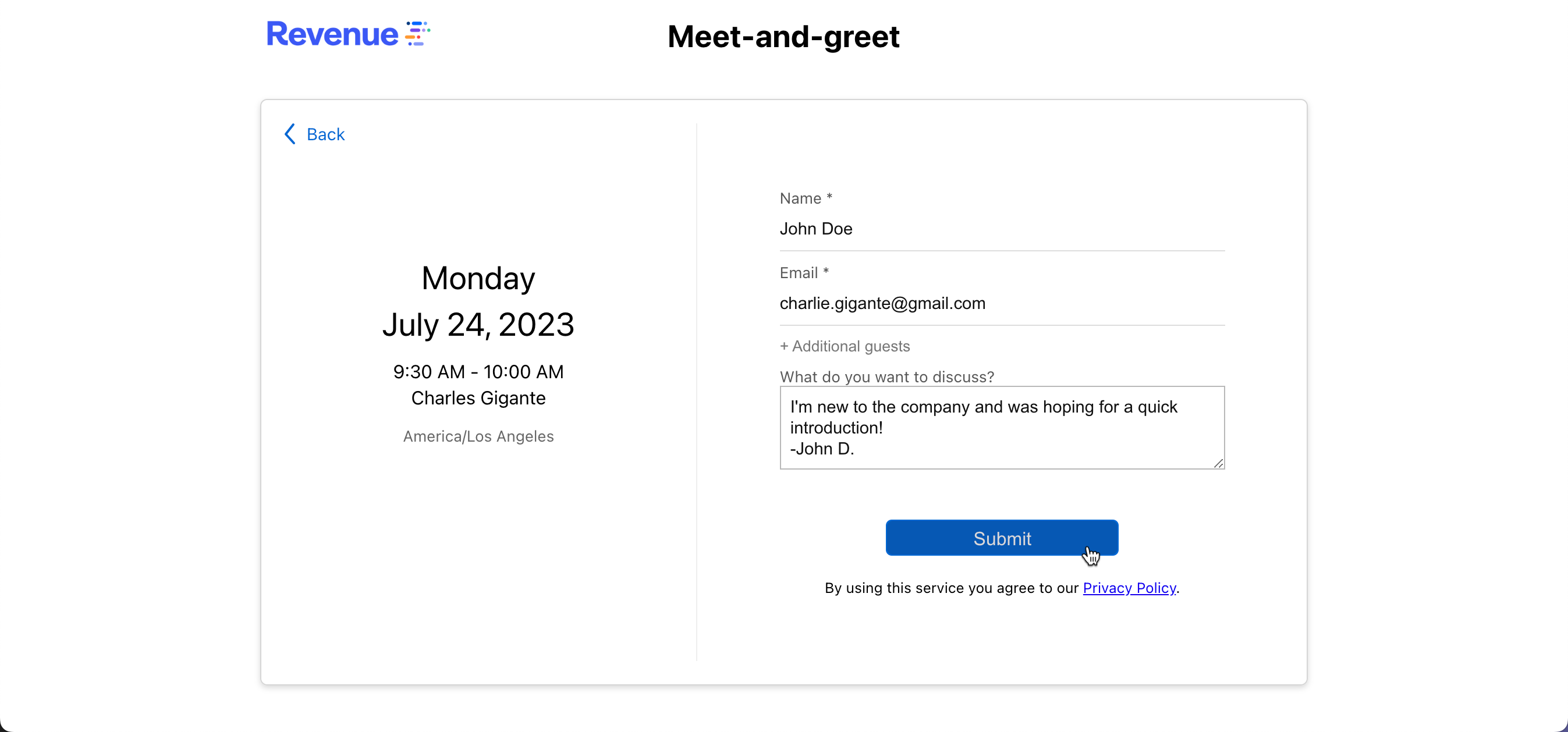Expand the Additional guests option

tap(845, 346)
